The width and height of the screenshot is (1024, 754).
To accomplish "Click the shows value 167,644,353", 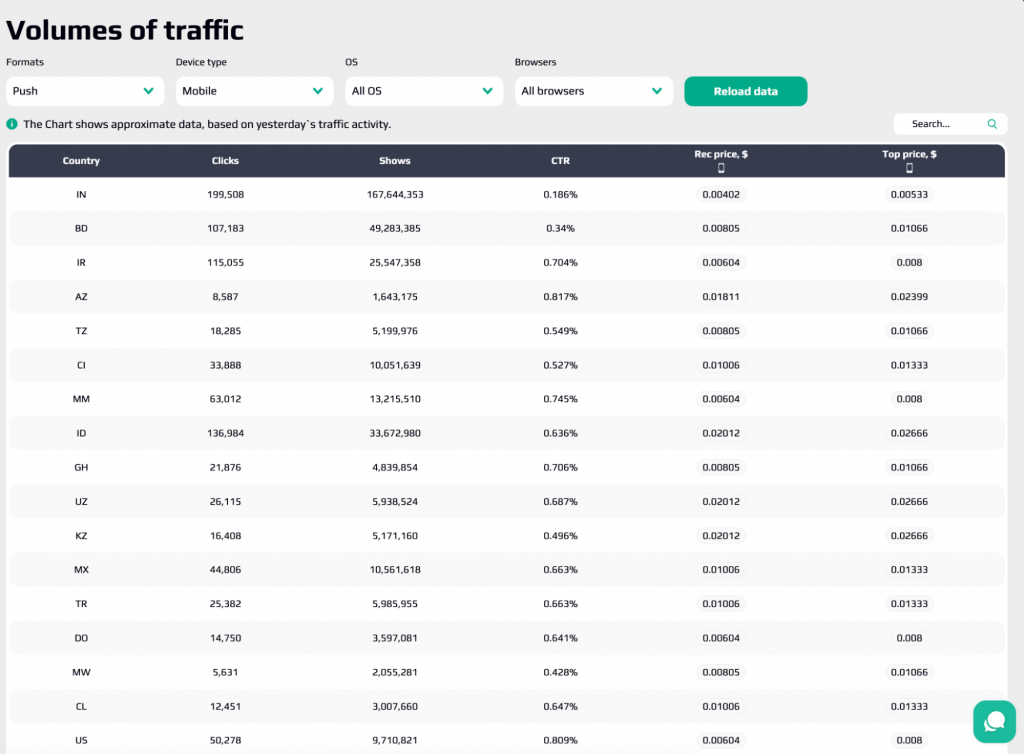I will click(x=395, y=195).
